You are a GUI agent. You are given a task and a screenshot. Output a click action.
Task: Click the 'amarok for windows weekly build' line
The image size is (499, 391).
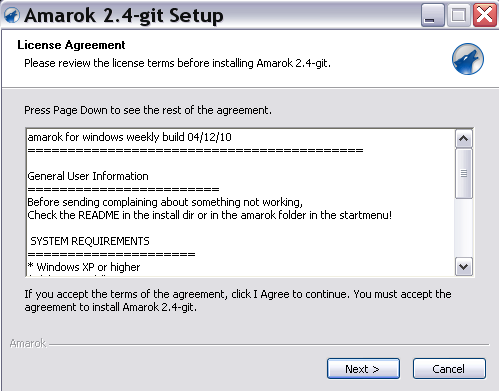(129, 137)
